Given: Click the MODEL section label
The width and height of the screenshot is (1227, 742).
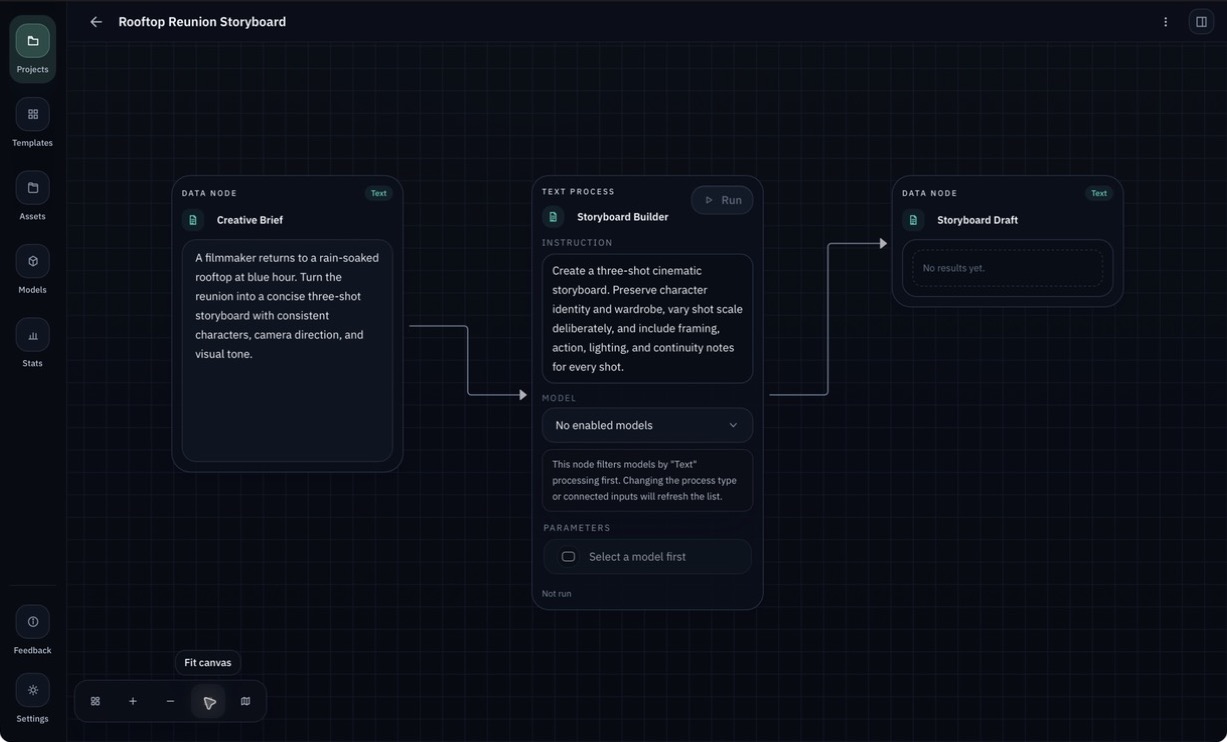Looking at the screenshot, I should pyautogui.click(x=559, y=398).
